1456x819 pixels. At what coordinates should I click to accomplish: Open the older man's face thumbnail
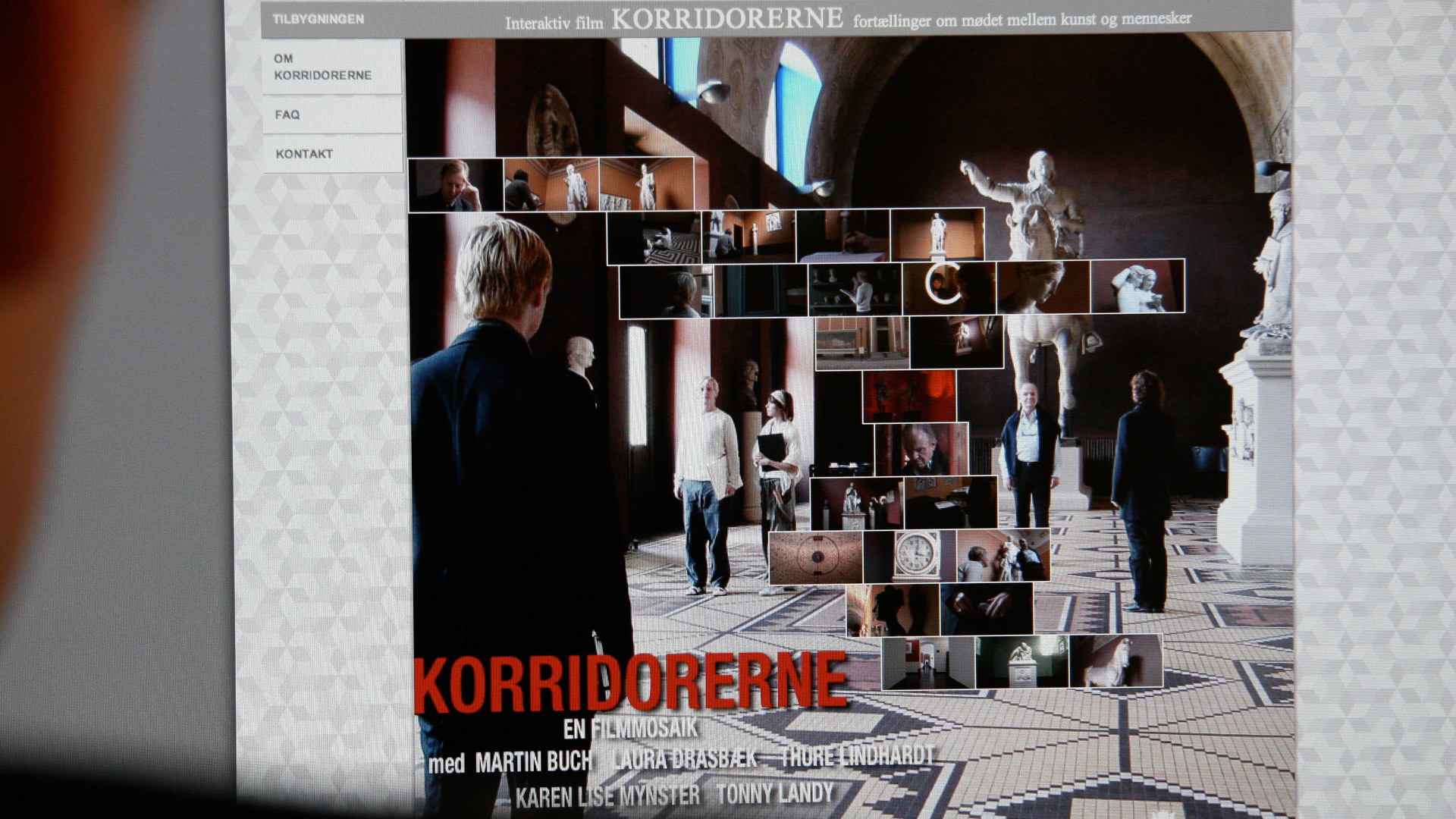[921, 449]
